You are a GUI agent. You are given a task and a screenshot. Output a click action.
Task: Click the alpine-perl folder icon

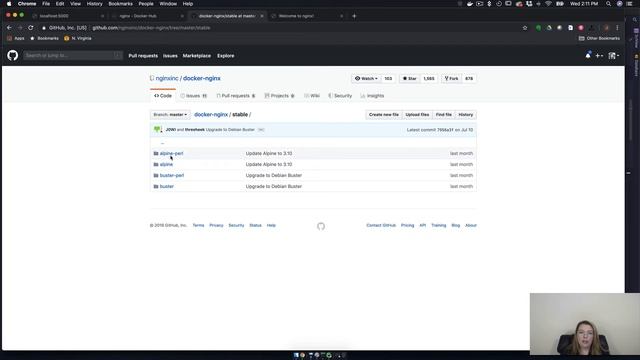coord(156,153)
